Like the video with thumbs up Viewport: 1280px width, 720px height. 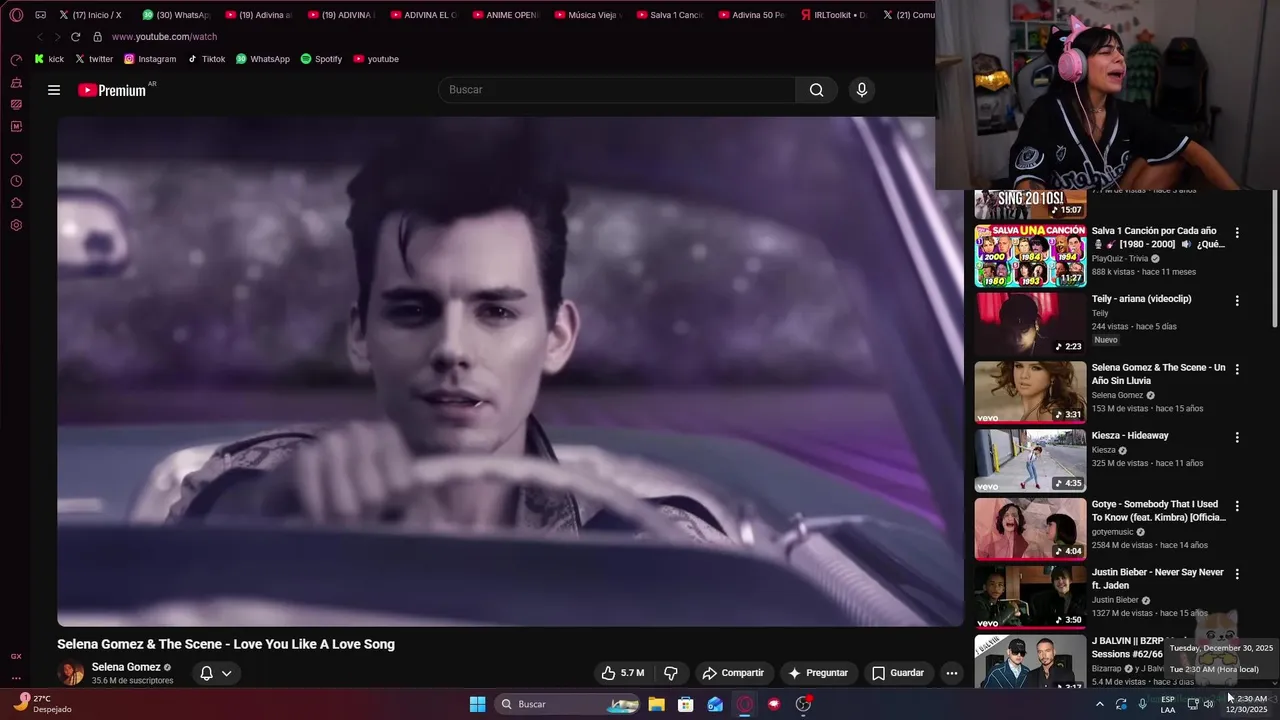[x=622, y=673]
